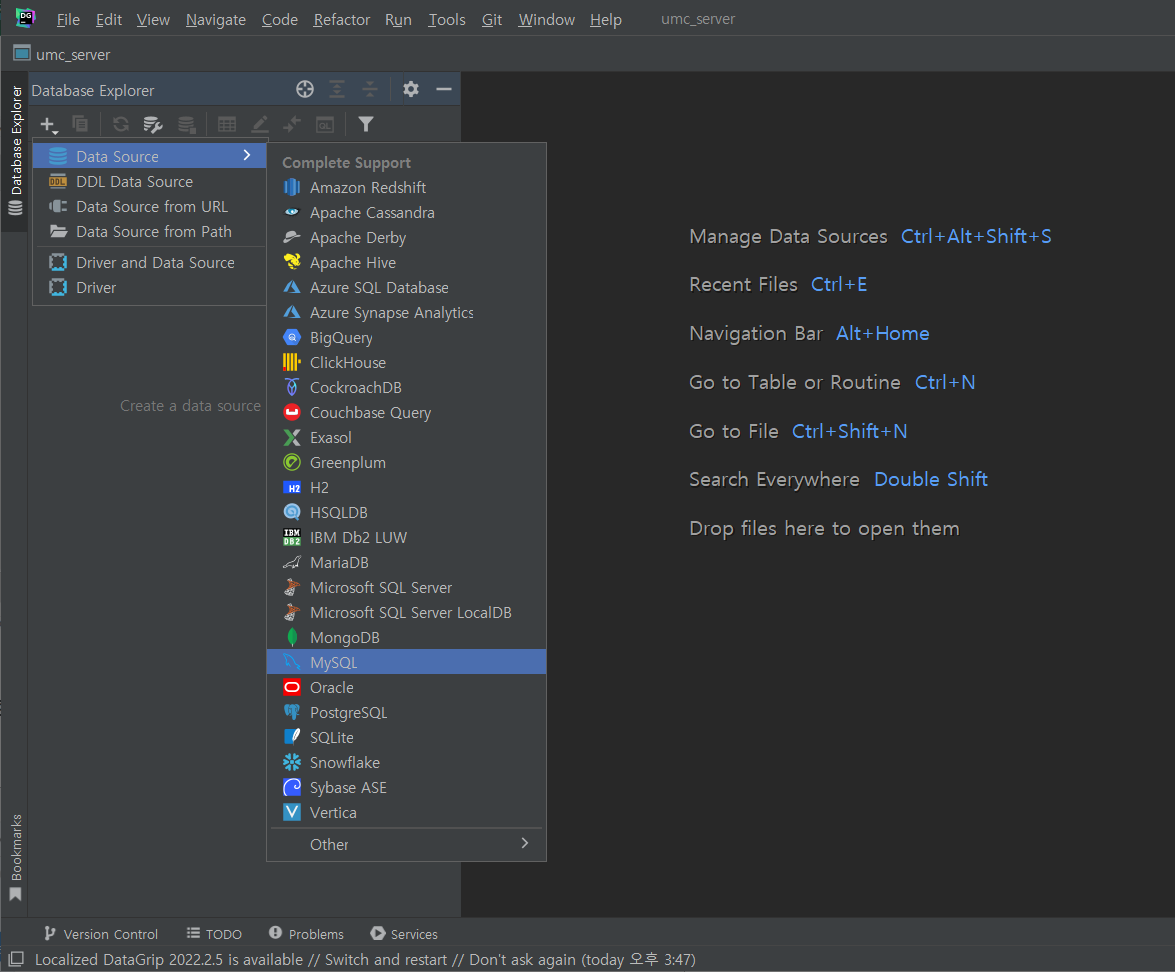
Task: Click the Jump to query console icon
Action: pos(324,124)
